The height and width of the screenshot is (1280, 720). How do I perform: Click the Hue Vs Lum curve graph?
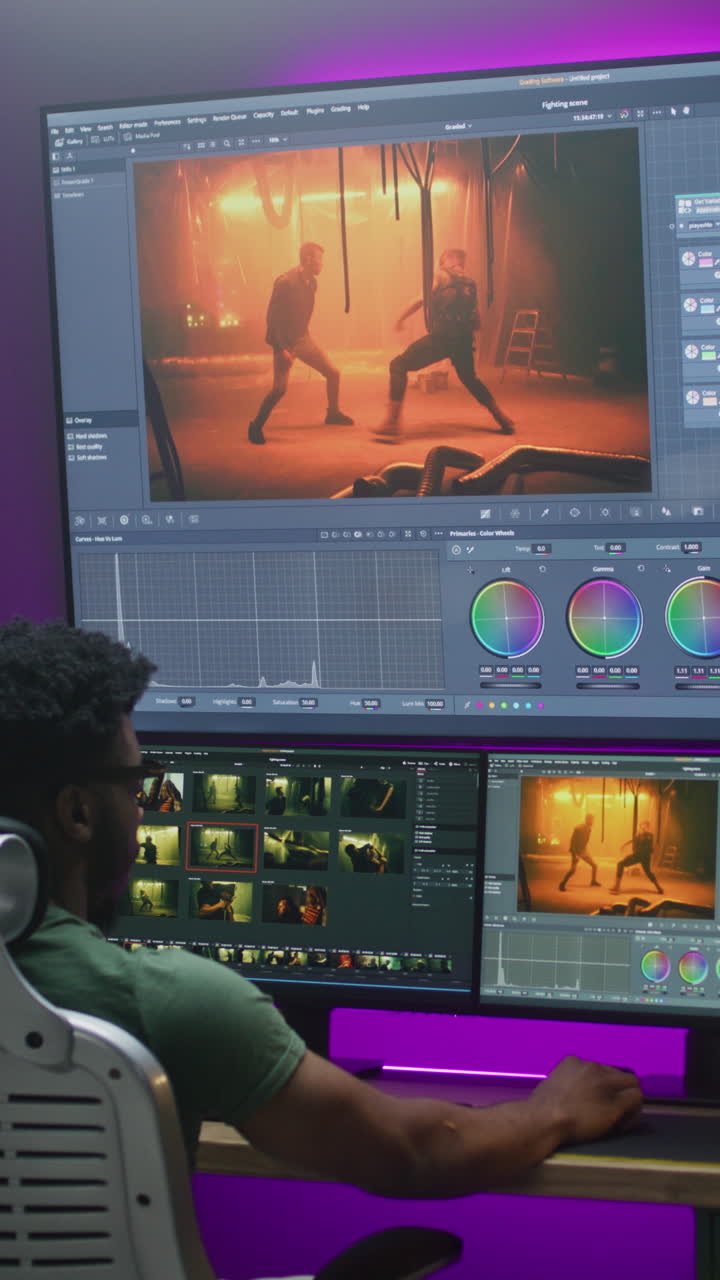pos(260,619)
